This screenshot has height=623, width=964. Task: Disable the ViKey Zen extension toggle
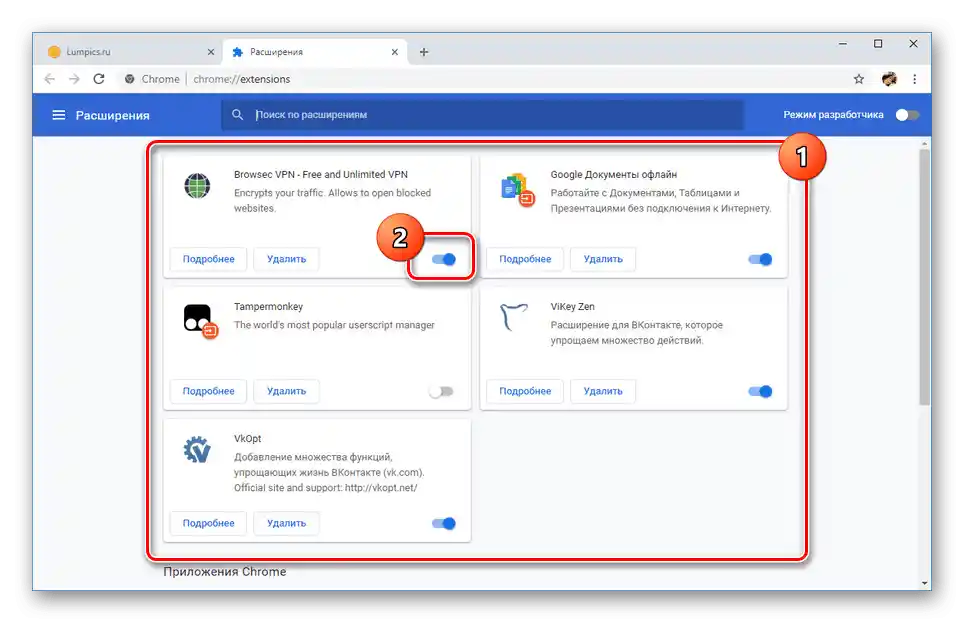pos(759,391)
